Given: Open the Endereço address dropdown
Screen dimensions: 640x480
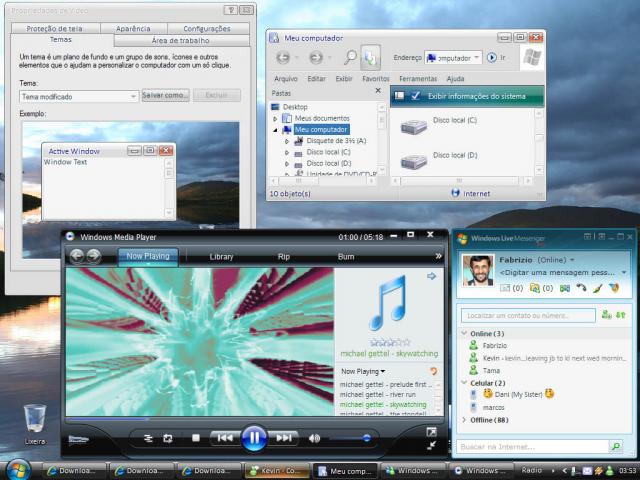Looking at the screenshot, I should click(476, 58).
